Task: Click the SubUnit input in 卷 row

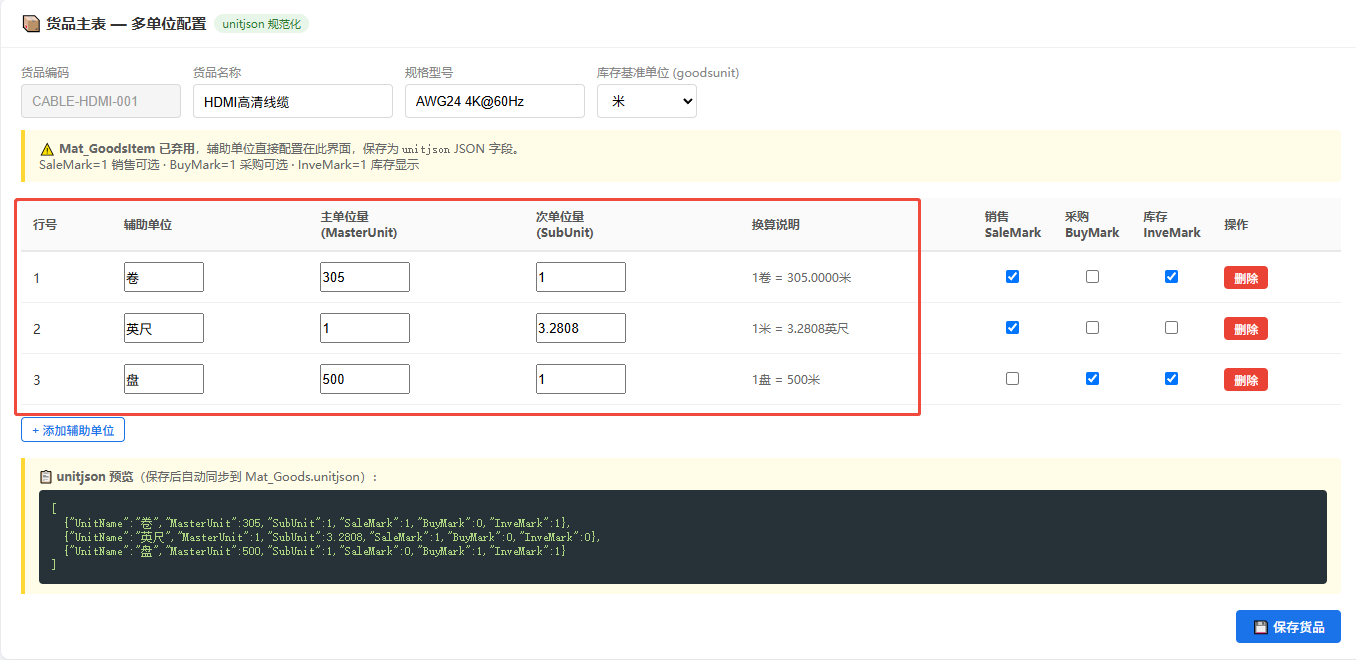Action: [581, 277]
